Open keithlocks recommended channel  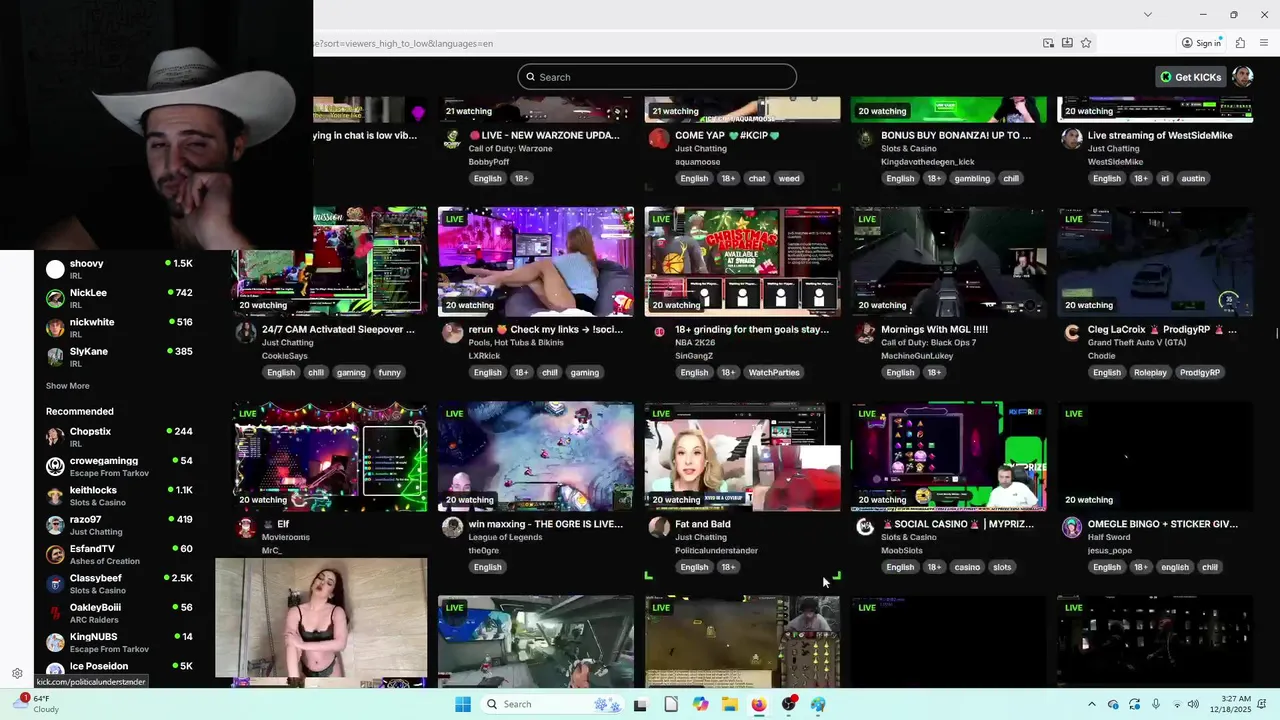coord(119,496)
